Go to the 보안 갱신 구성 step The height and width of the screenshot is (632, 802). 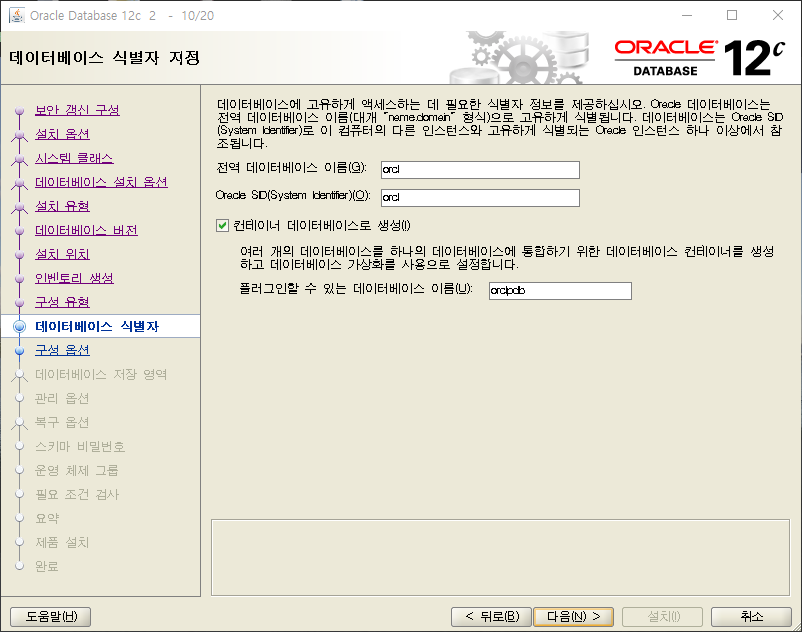77,110
